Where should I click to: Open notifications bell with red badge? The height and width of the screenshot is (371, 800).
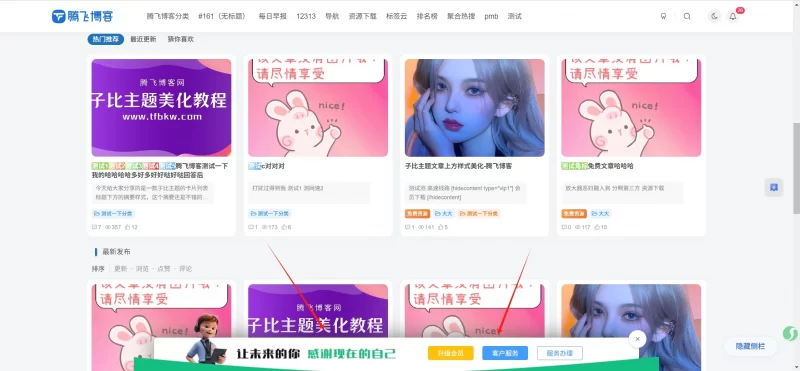click(733, 16)
